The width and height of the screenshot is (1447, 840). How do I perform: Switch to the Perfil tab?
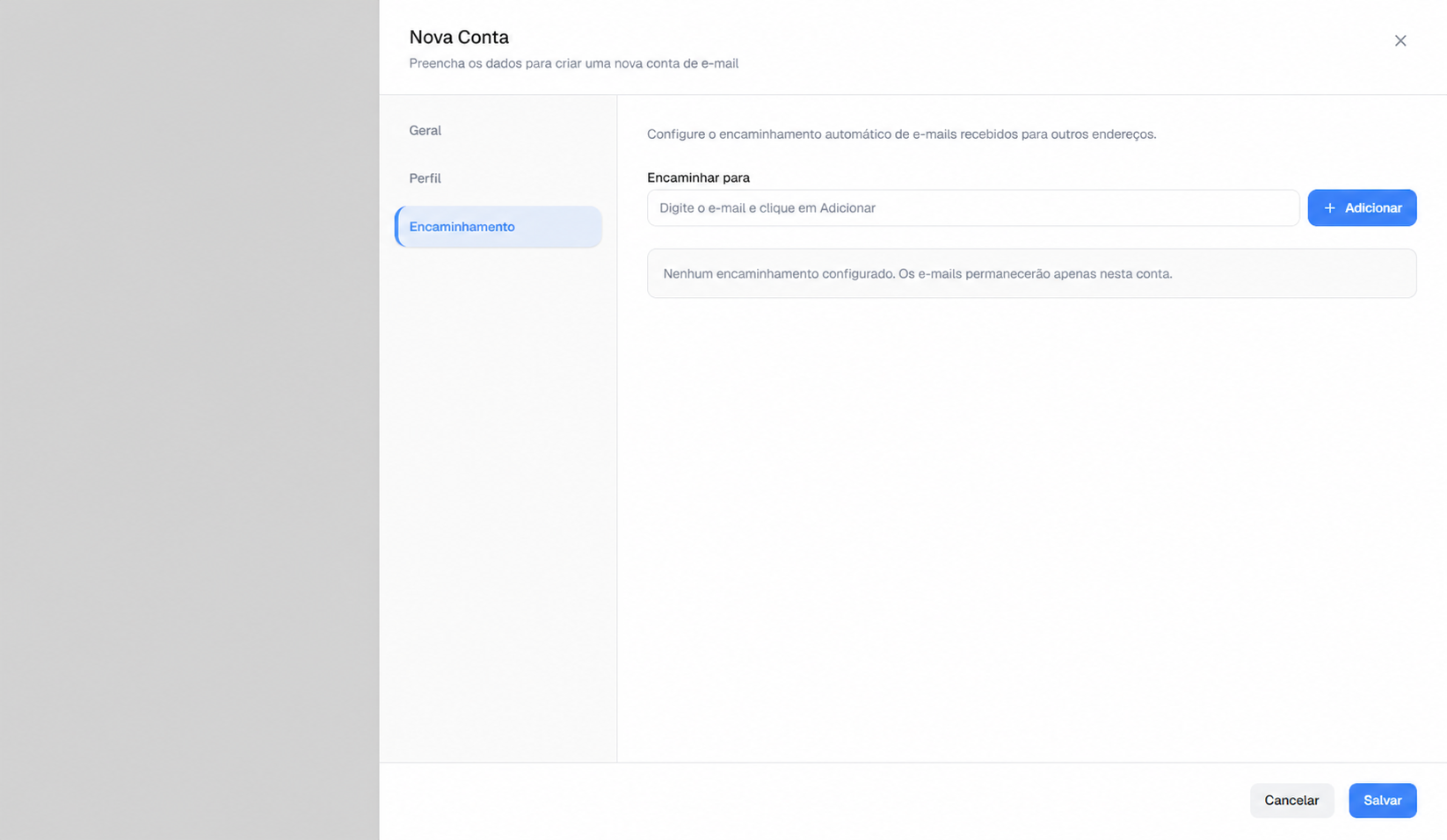click(498, 178)
